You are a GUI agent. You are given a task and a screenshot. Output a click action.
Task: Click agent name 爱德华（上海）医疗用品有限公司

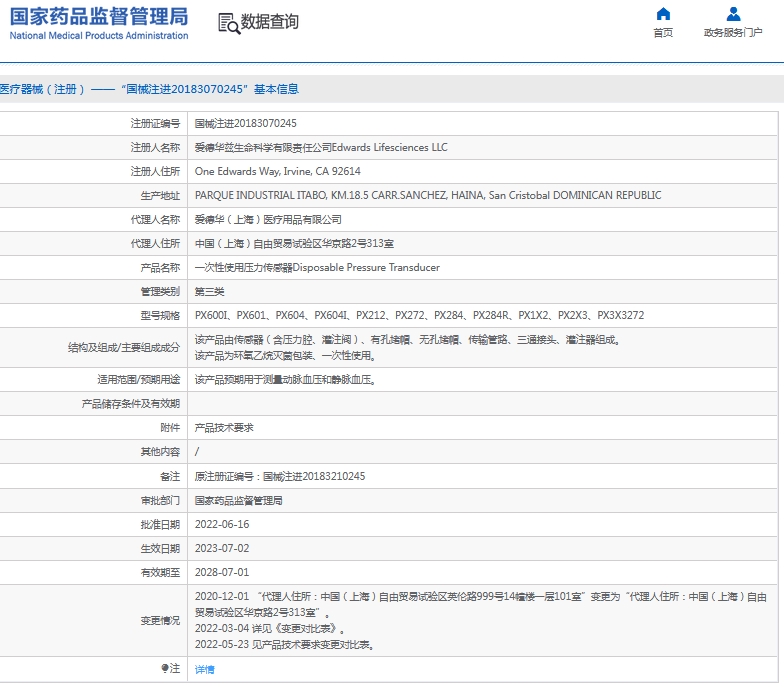pyautogui.click(x=268, y=220)
